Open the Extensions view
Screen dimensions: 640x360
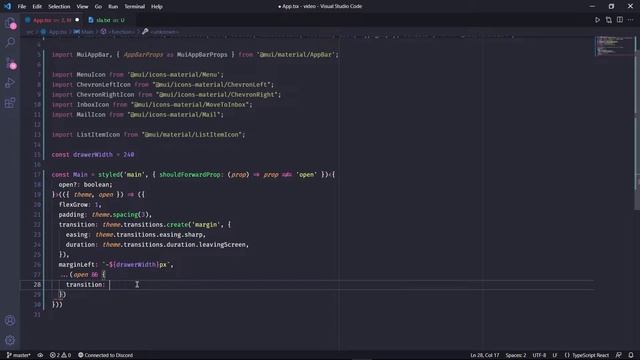10,102
